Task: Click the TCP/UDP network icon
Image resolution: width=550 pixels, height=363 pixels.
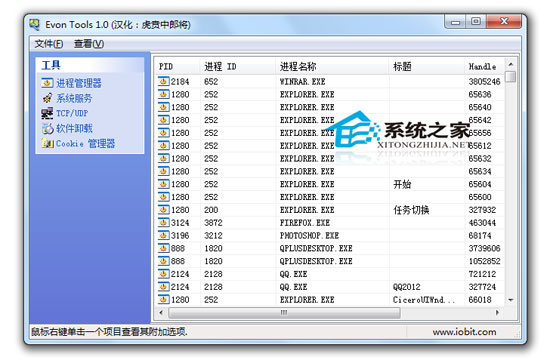Action: pos(47,113)
